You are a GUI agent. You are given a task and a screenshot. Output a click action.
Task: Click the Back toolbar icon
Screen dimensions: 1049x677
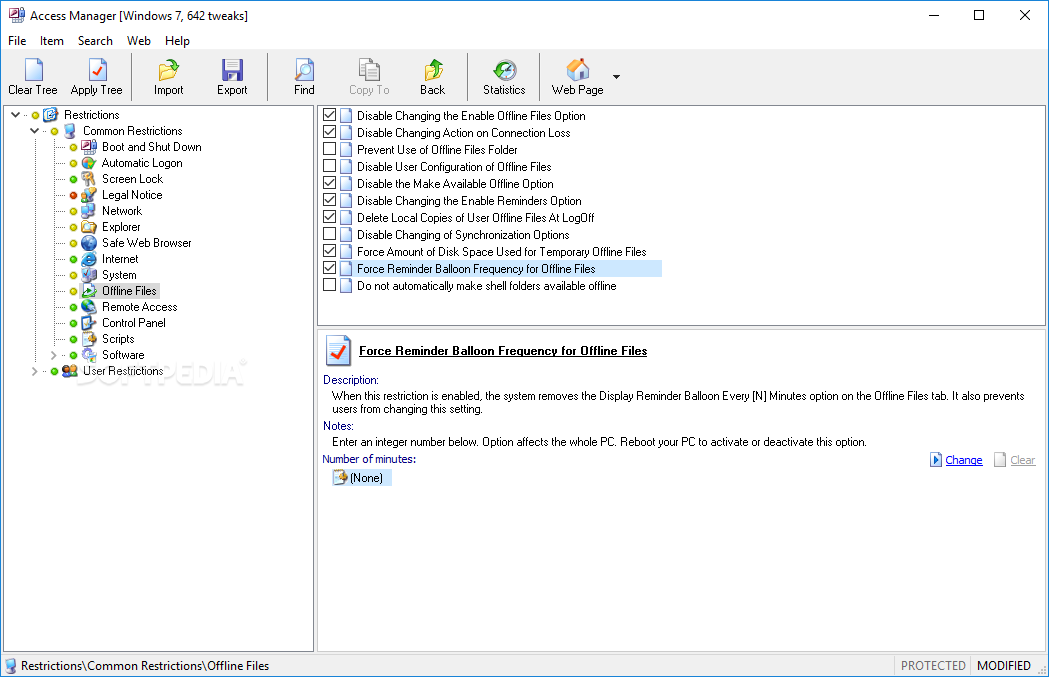click(433, 70)
